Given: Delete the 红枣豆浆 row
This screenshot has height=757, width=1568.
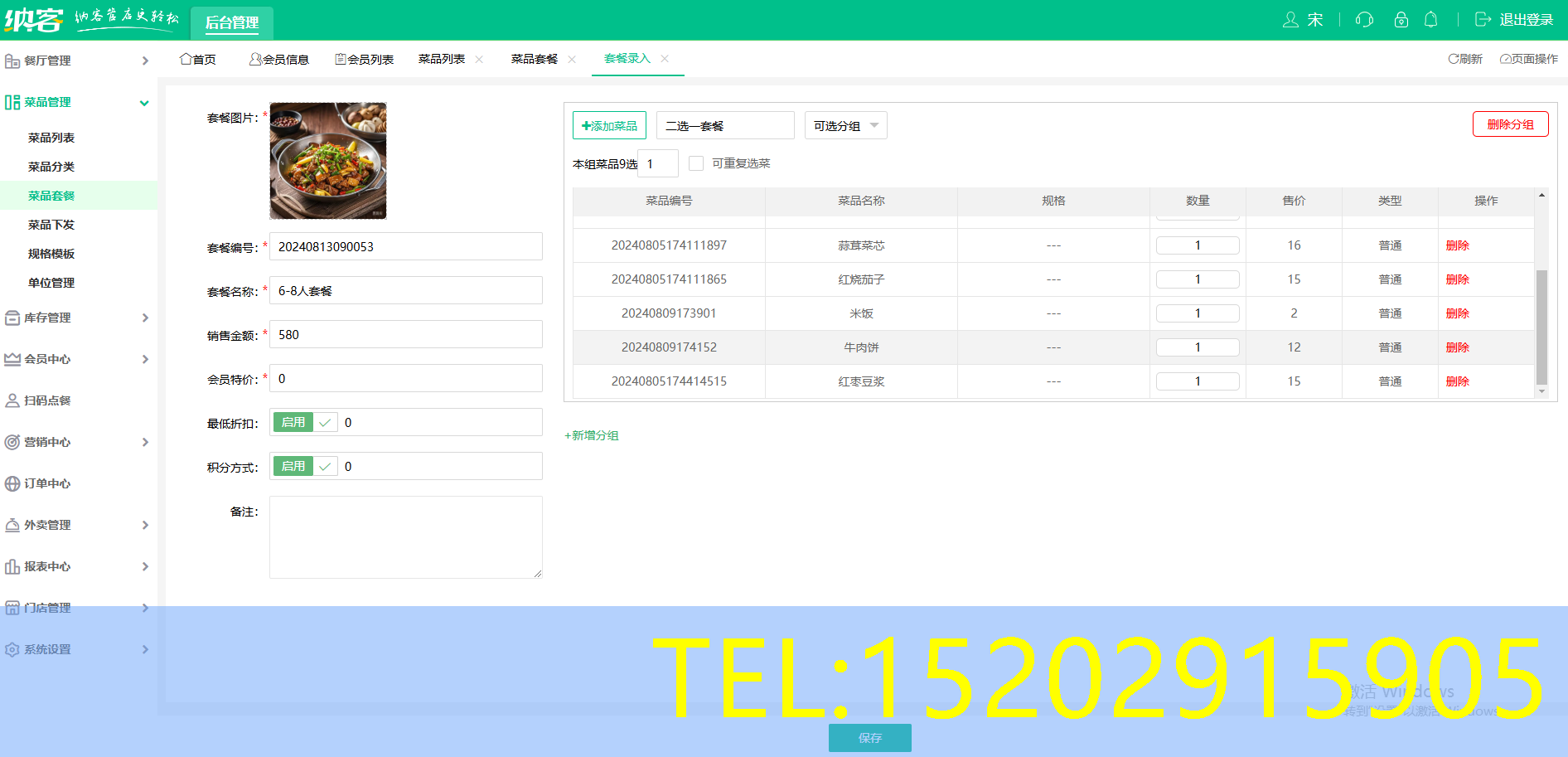Looking at the screenshot, I should pyautogui.click(x=1458, y=381).
